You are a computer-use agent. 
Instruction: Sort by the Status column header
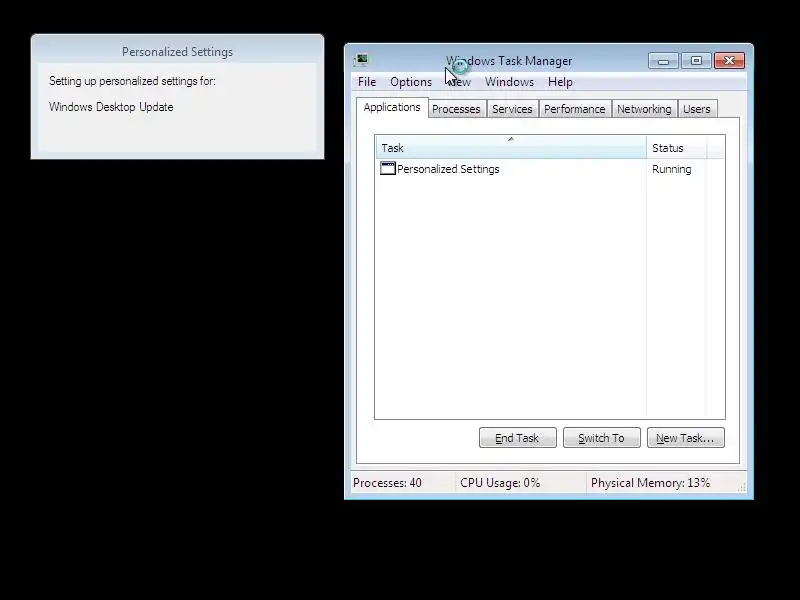pos(676,147)
